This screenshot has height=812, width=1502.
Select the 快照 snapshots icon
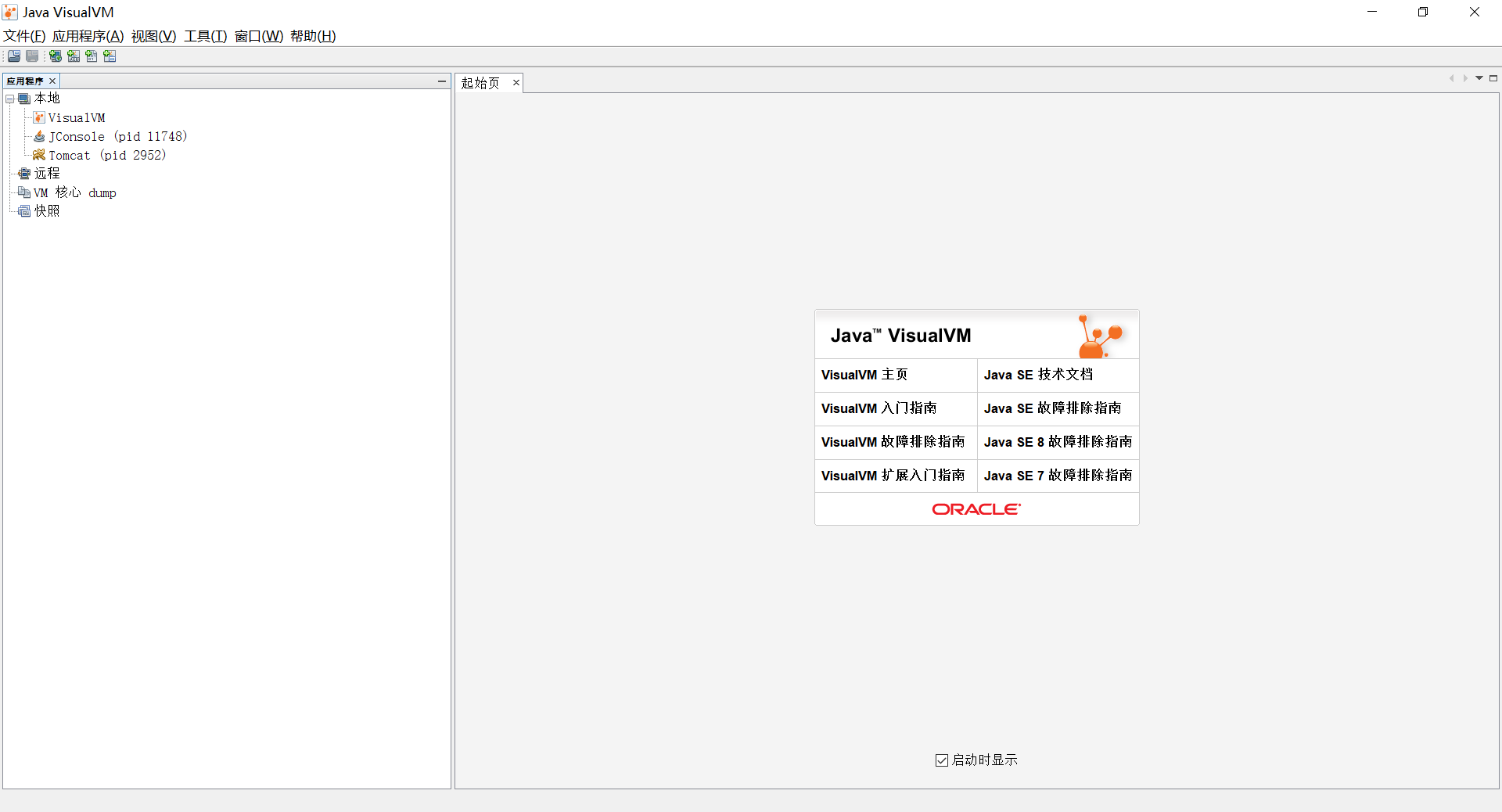(24, 211)
